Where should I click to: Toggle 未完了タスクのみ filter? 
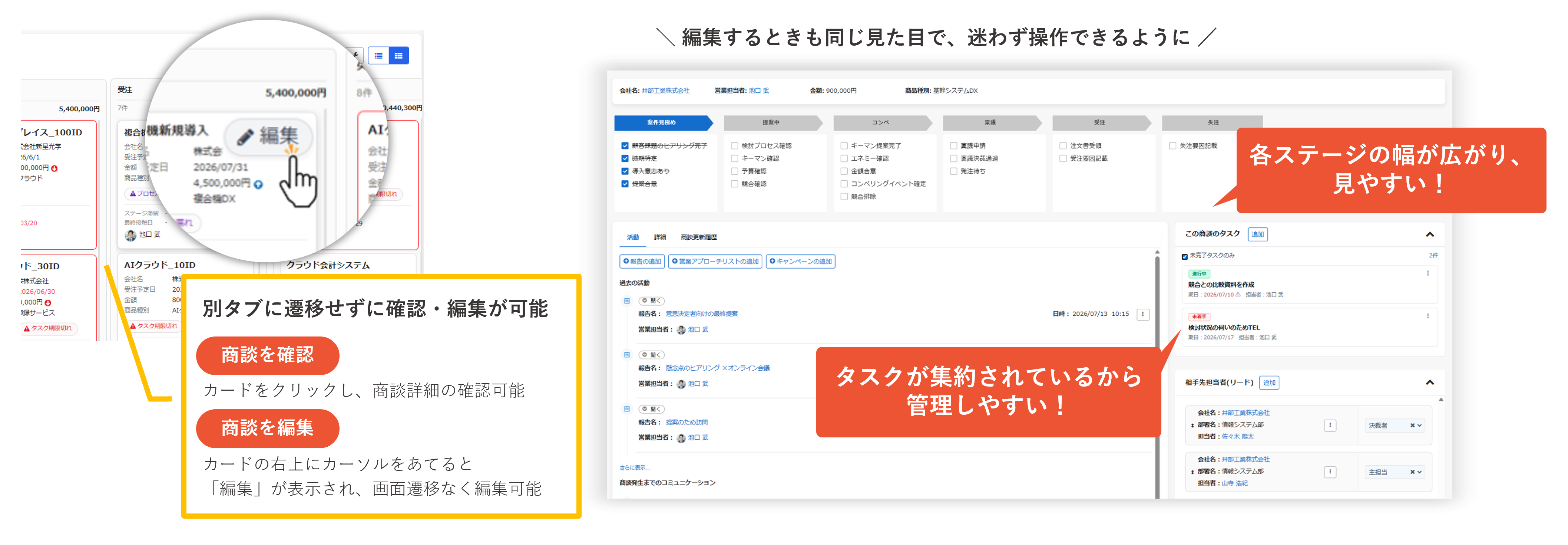[1184, 256]
